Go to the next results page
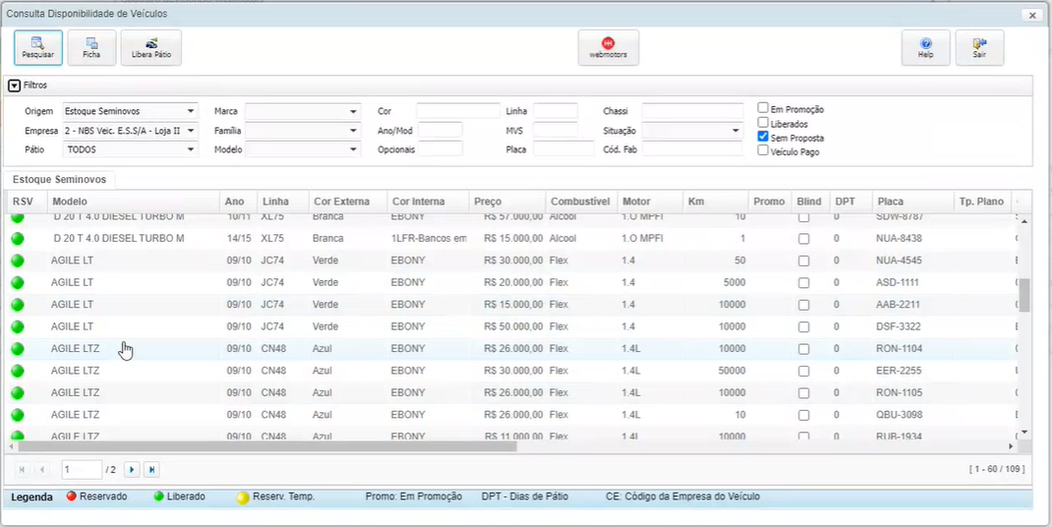 (132, 470)
